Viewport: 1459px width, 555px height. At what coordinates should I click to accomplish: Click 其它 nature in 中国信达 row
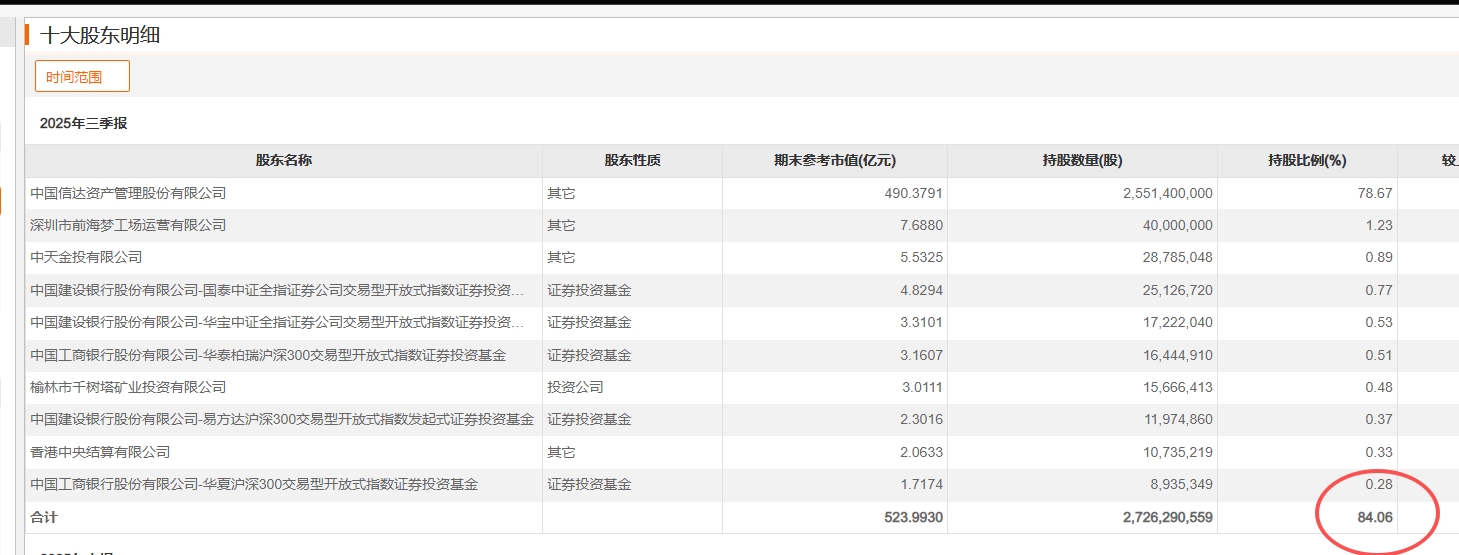(x=561, y=193)
